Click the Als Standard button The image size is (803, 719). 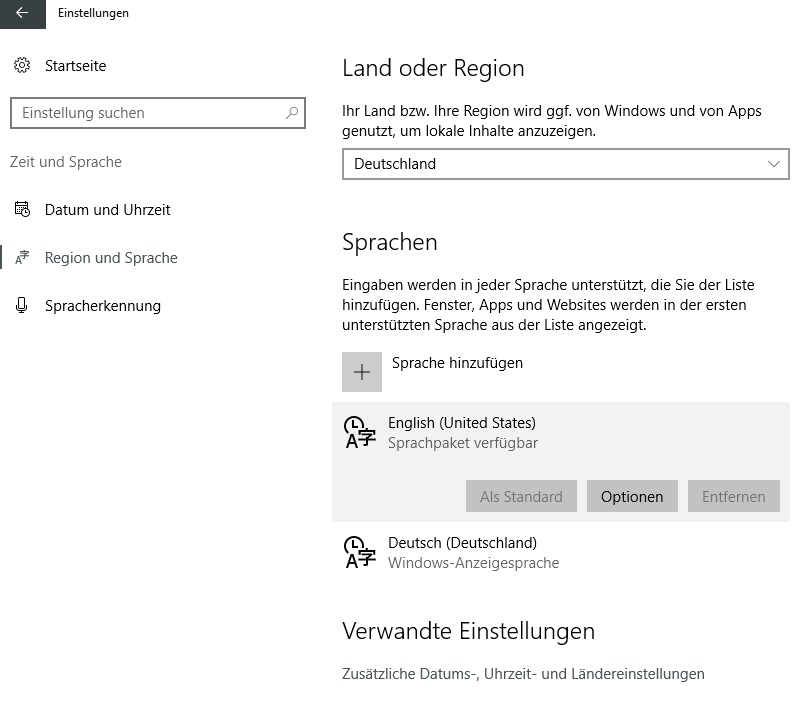tap(521, 496)
